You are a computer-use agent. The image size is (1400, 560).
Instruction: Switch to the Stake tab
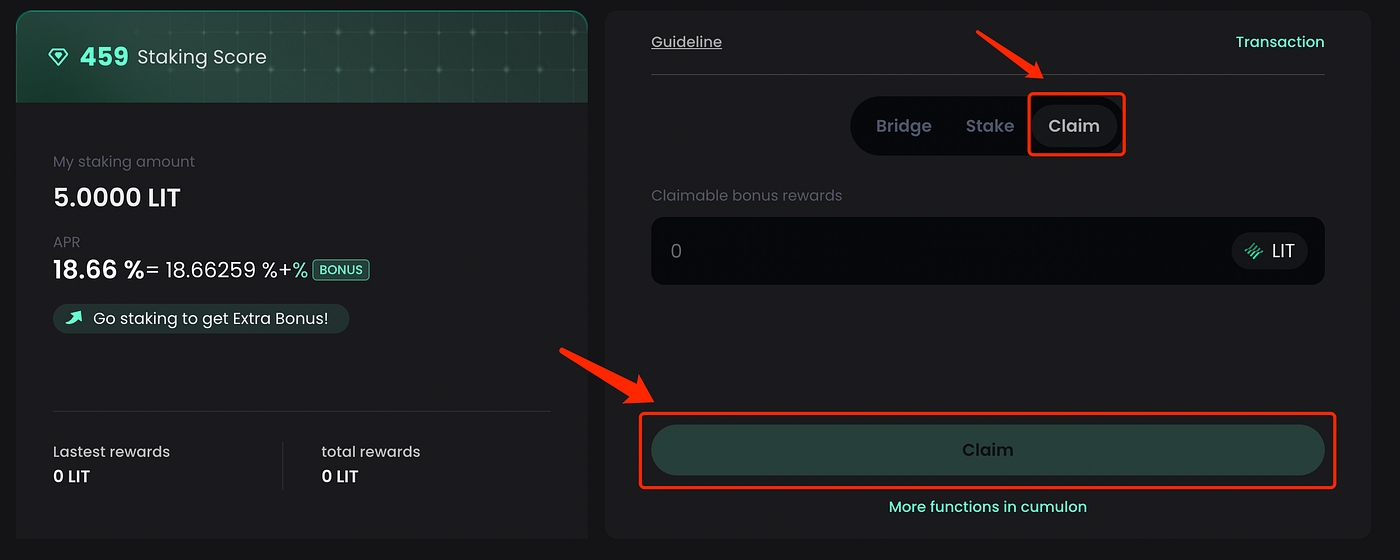click(989, 126)
